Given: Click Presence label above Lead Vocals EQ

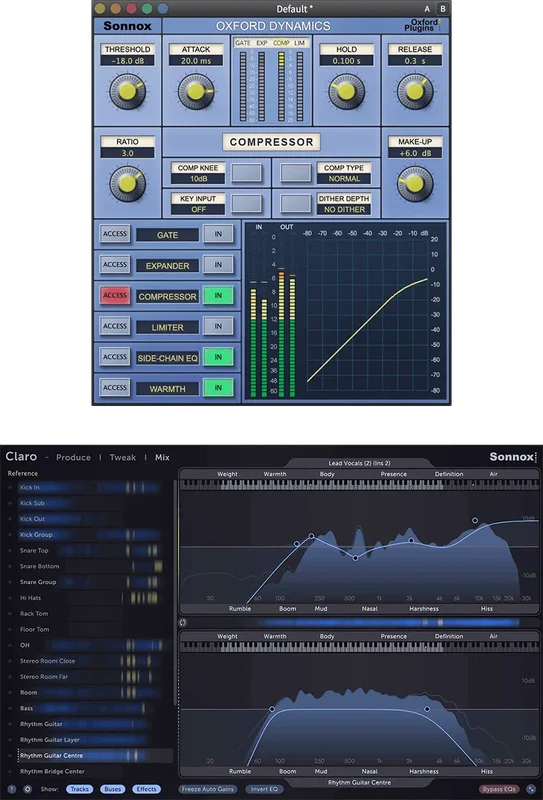Looking at the screenshot, I should tap(393, 474).
